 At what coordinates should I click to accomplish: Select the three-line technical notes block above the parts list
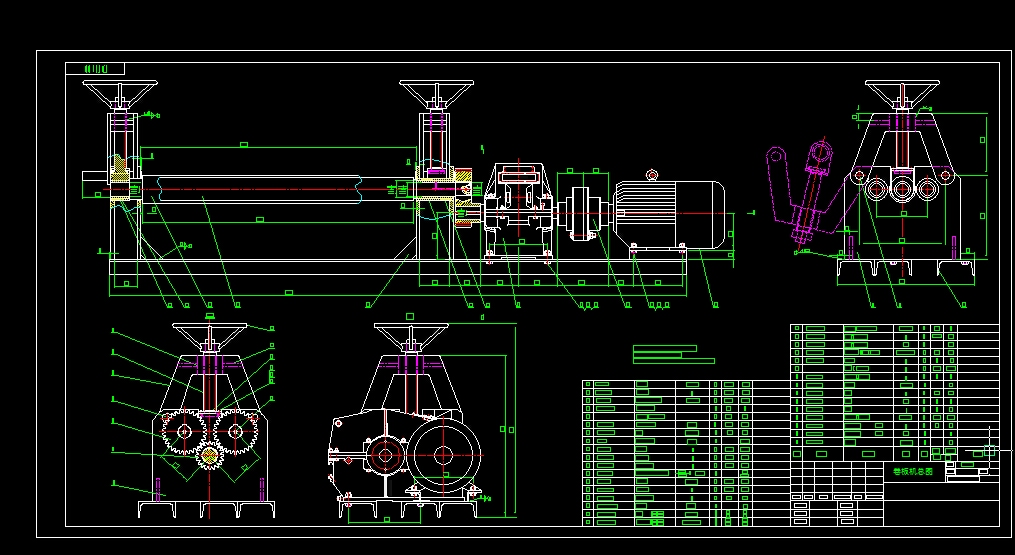click(x=673, y=354)
